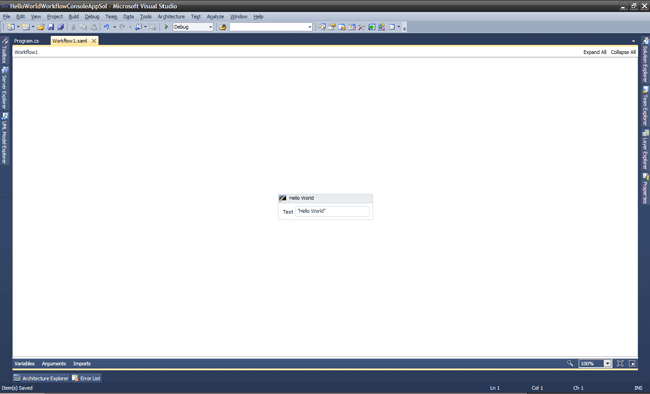Click the Workflow1 breadcrumb
The width and height of the screenshot is (650, 394).
(26, 52)
